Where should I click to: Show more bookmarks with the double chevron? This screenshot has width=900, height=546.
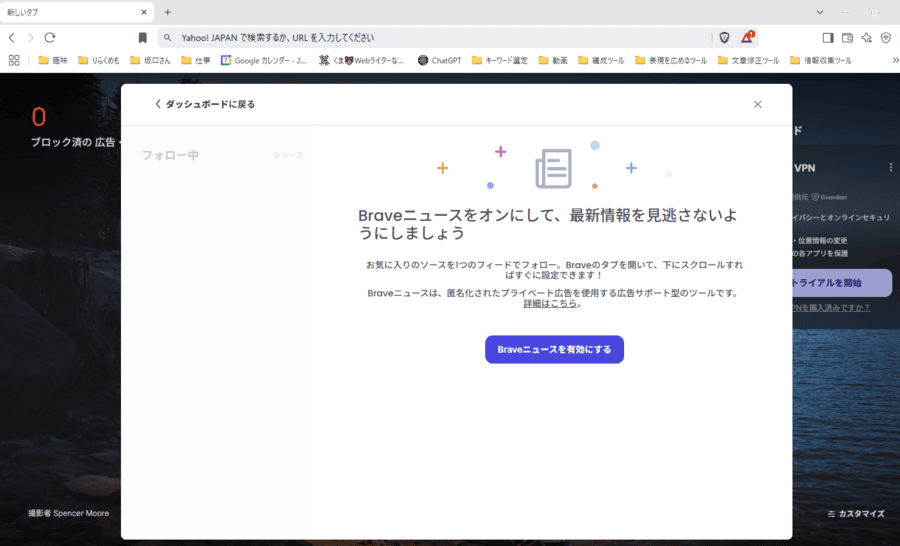(x=895, y=60)
